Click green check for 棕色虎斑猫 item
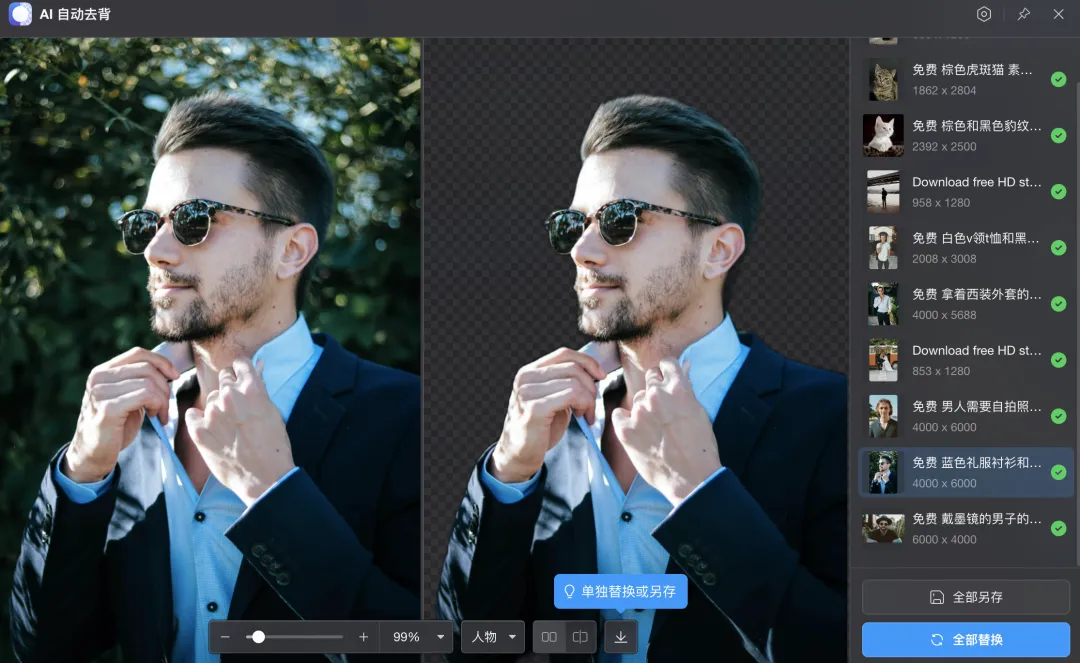This screenshot has width=1080, height=663. pyautogui.click(x=1059, y=80)
